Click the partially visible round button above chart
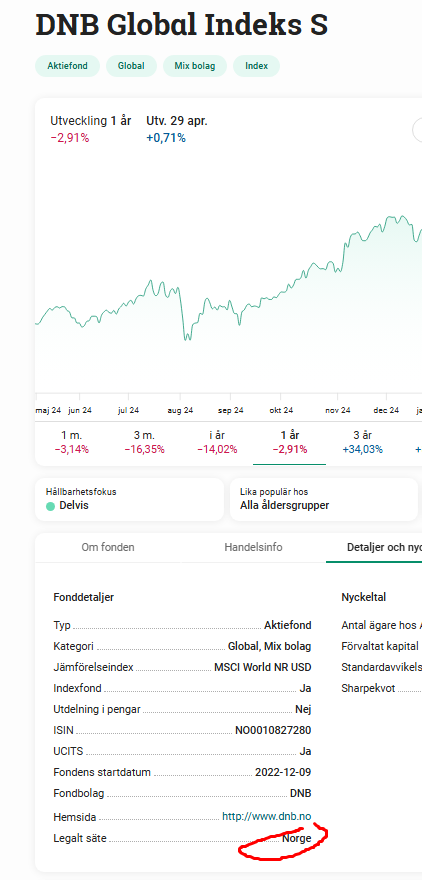 [418, 130]
